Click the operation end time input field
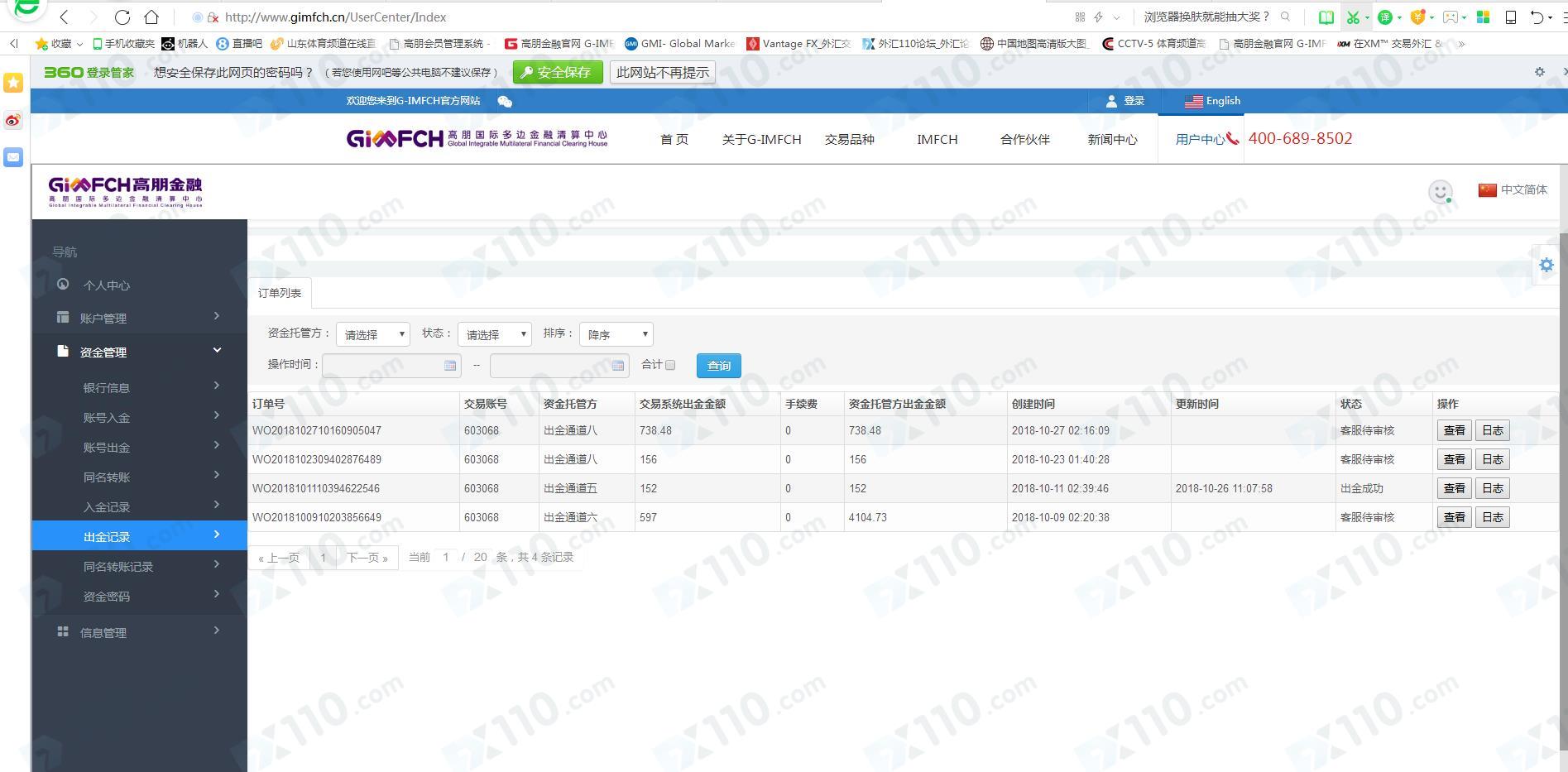This screenshot has width=1568, height=772. (x=559, y=365)
